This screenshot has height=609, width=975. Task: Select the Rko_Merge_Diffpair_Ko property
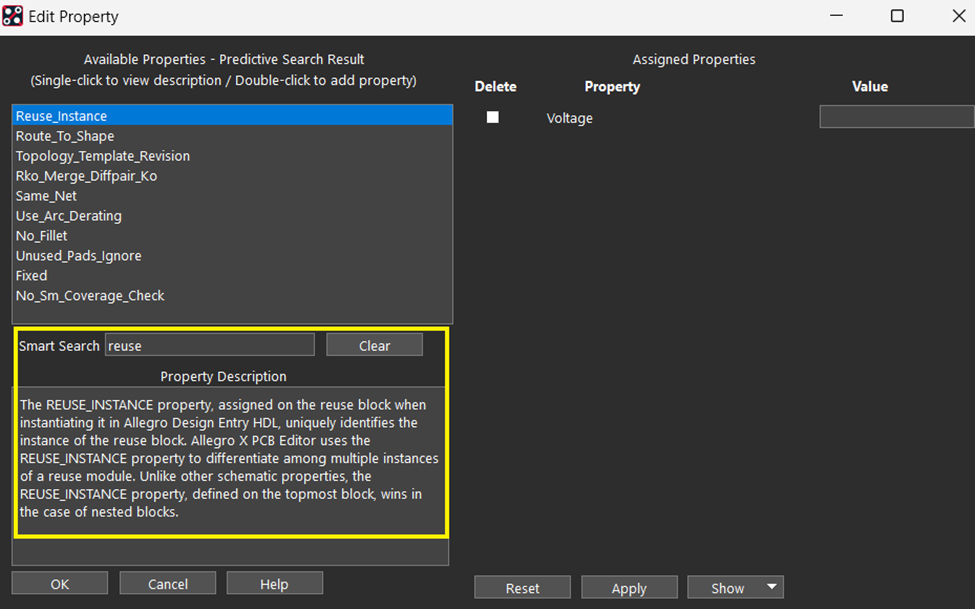point(86,176)
